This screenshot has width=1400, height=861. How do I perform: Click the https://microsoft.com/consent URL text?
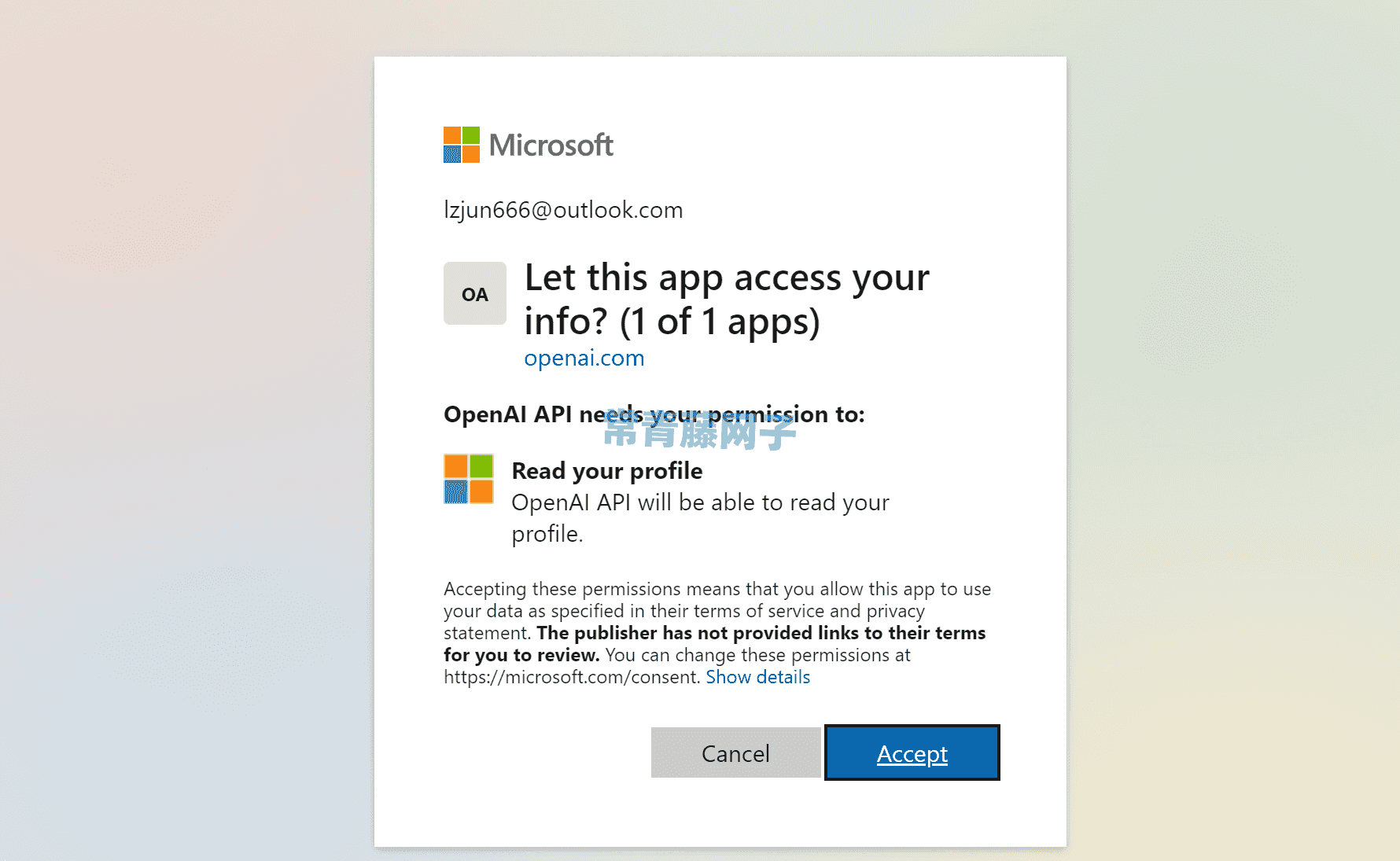572,677
